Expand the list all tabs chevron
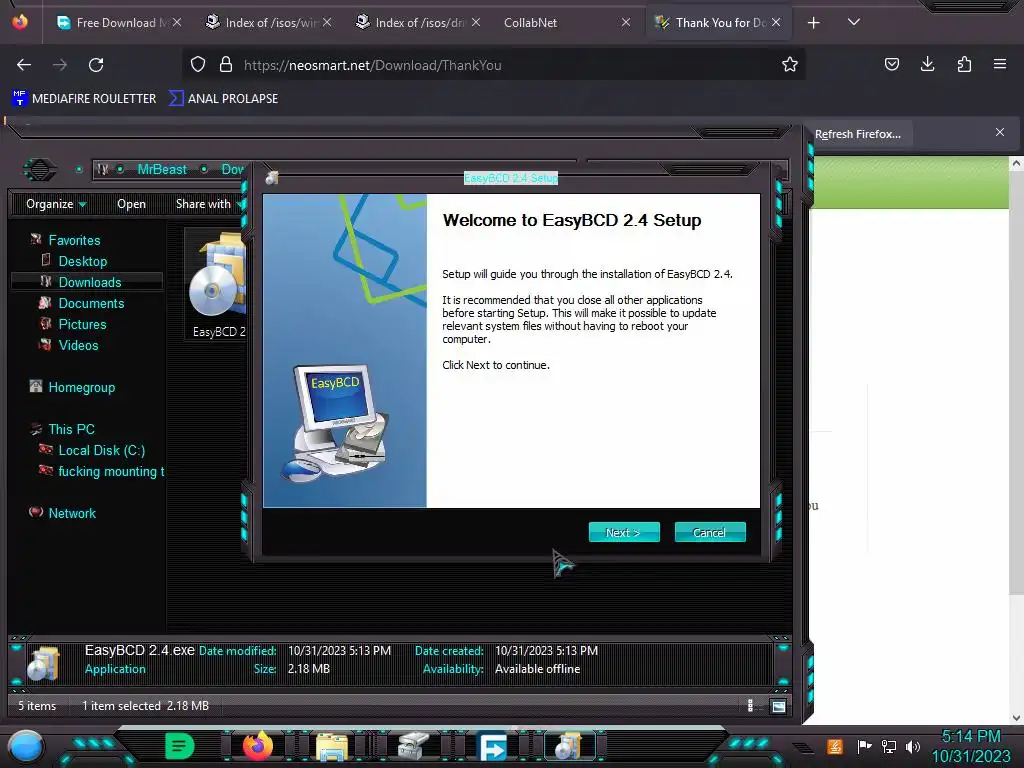Image resolution: width=1024 pixels, height=768 pixels. tap(854, 22)
